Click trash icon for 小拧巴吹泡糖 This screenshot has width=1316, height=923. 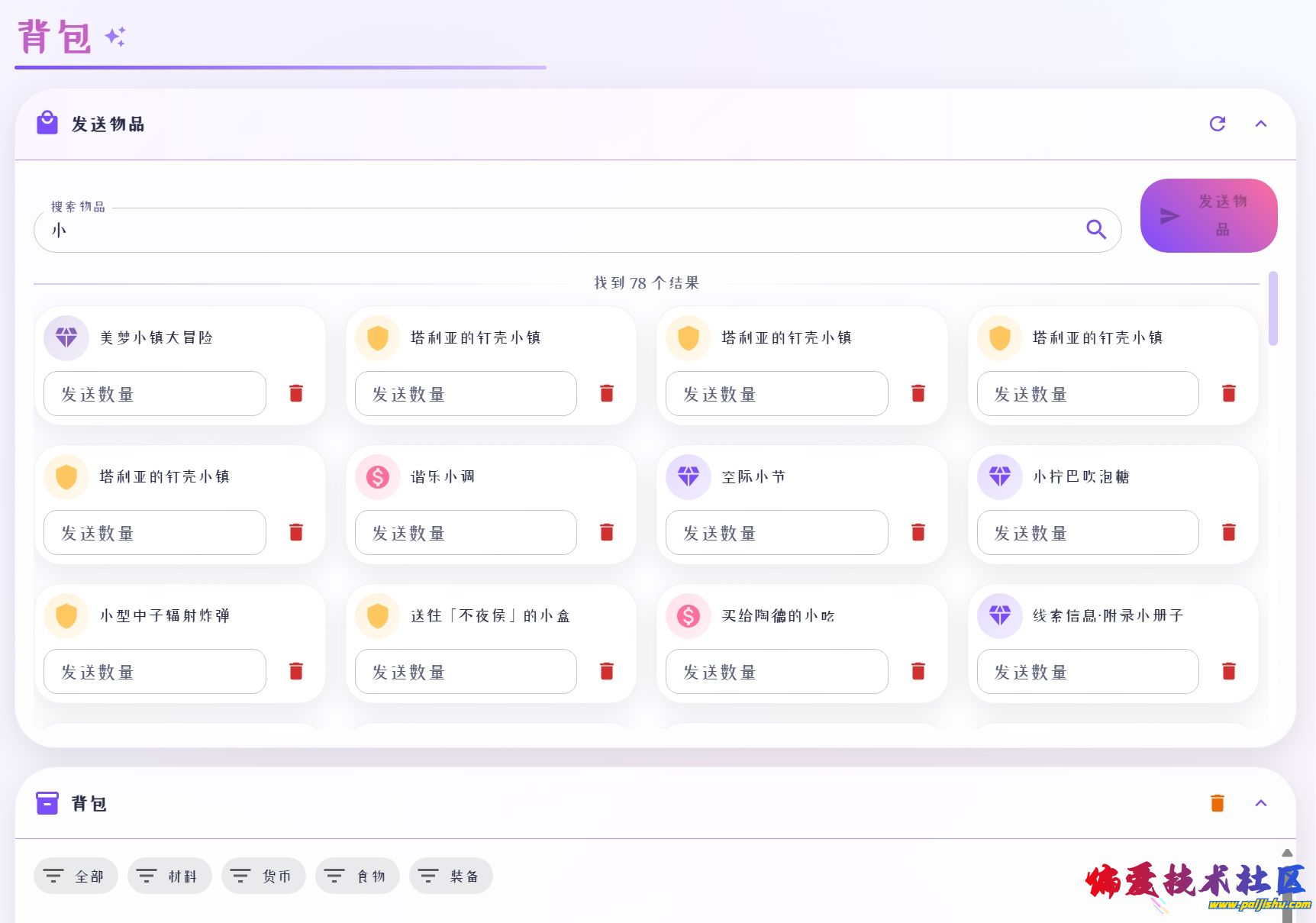[1229, 532]
